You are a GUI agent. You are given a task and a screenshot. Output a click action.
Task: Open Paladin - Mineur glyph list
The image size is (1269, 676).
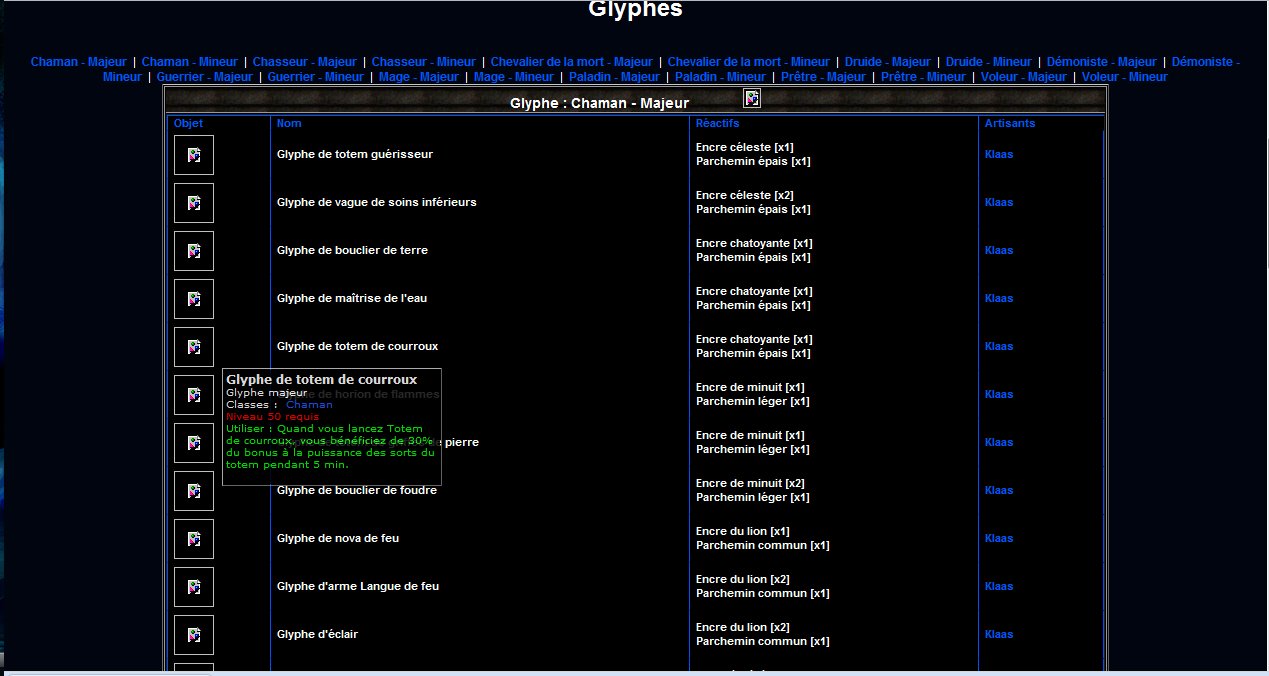click(x=720, y=77)
